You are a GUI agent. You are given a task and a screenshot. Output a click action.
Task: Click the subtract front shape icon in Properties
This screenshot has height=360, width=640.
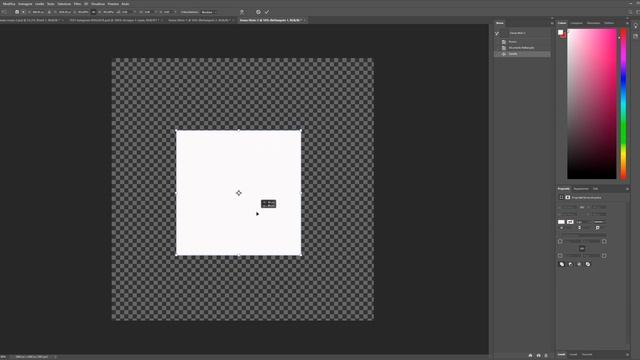[571, 264]
